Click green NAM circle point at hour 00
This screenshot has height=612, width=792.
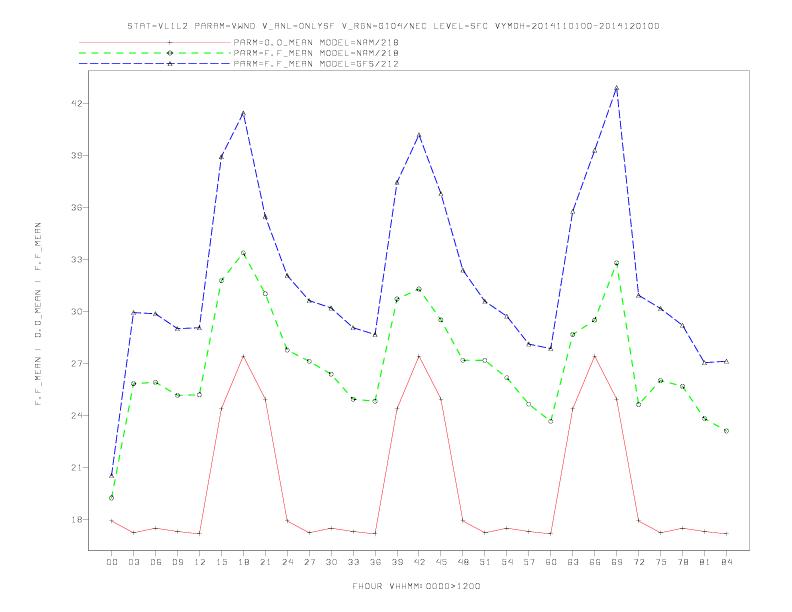112,498
